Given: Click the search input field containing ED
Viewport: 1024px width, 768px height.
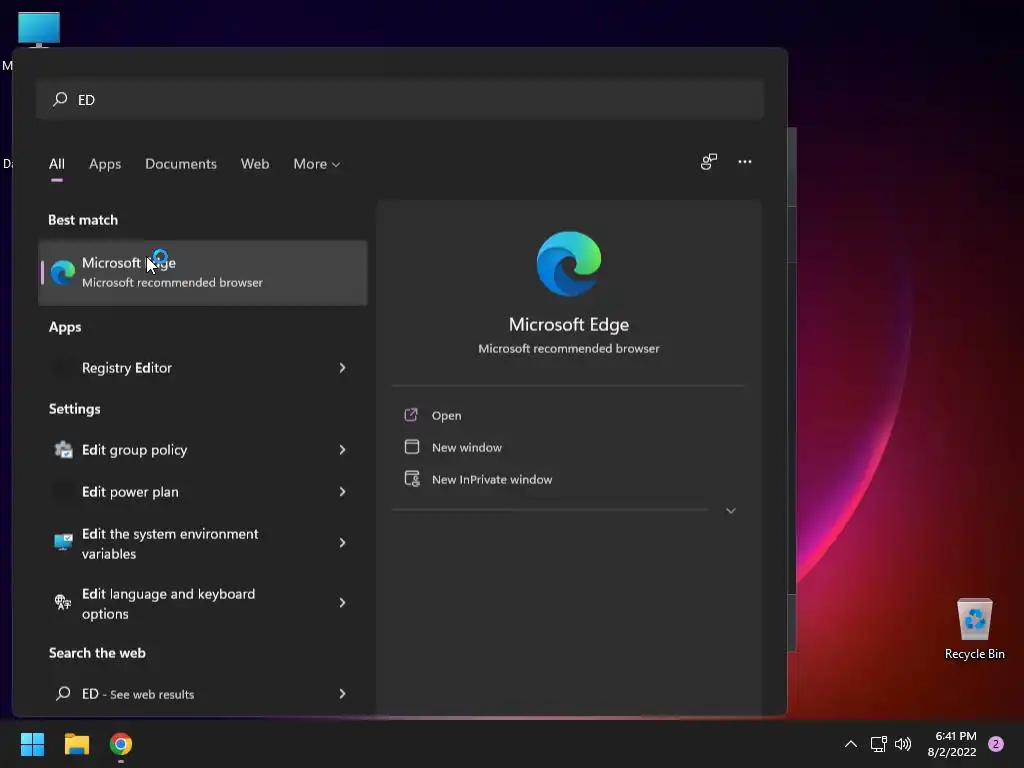Looking at the screenshot, I should (x=400, y=99).
